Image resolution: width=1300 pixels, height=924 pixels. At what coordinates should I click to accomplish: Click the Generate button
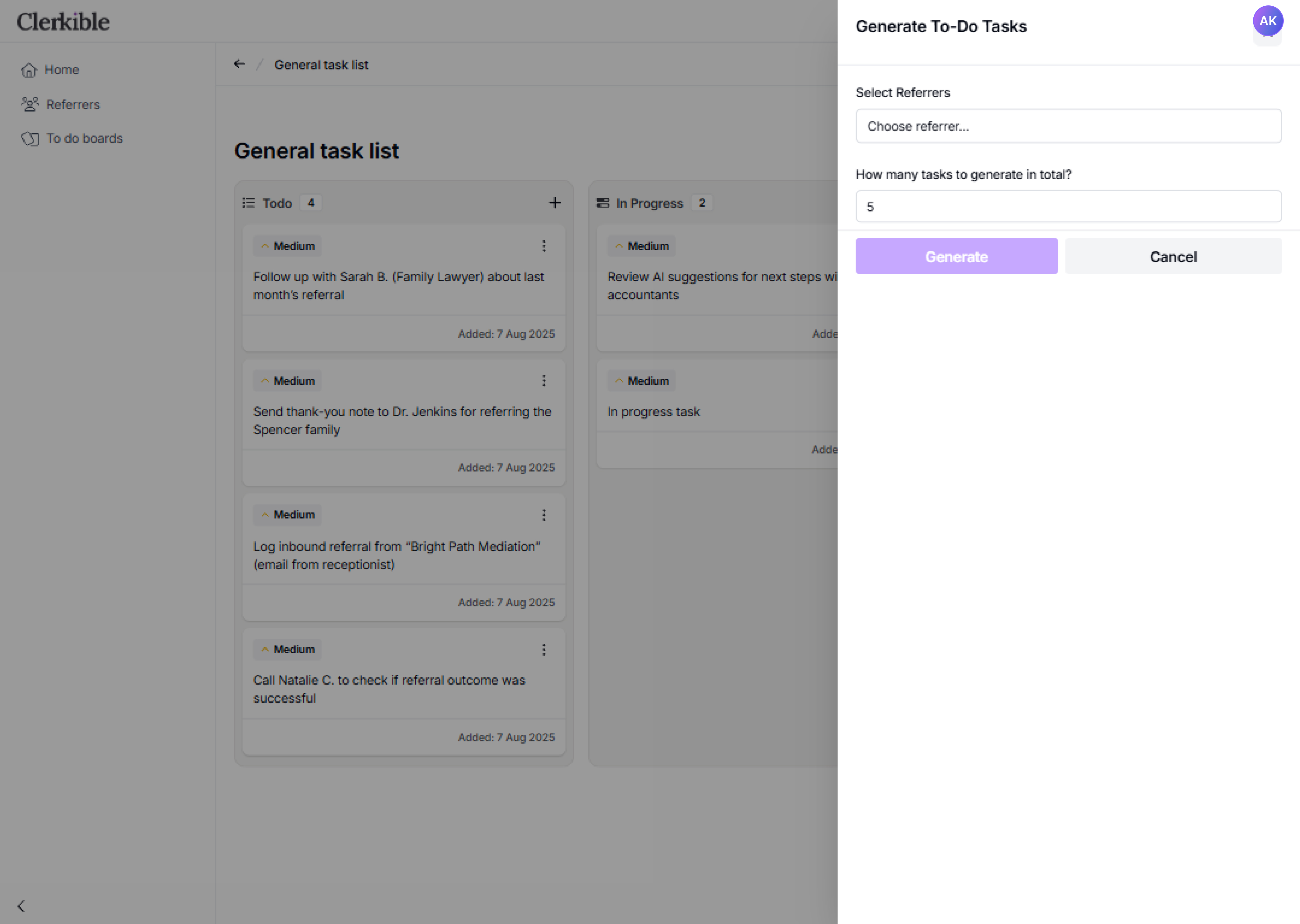click(x=956, y=257)
